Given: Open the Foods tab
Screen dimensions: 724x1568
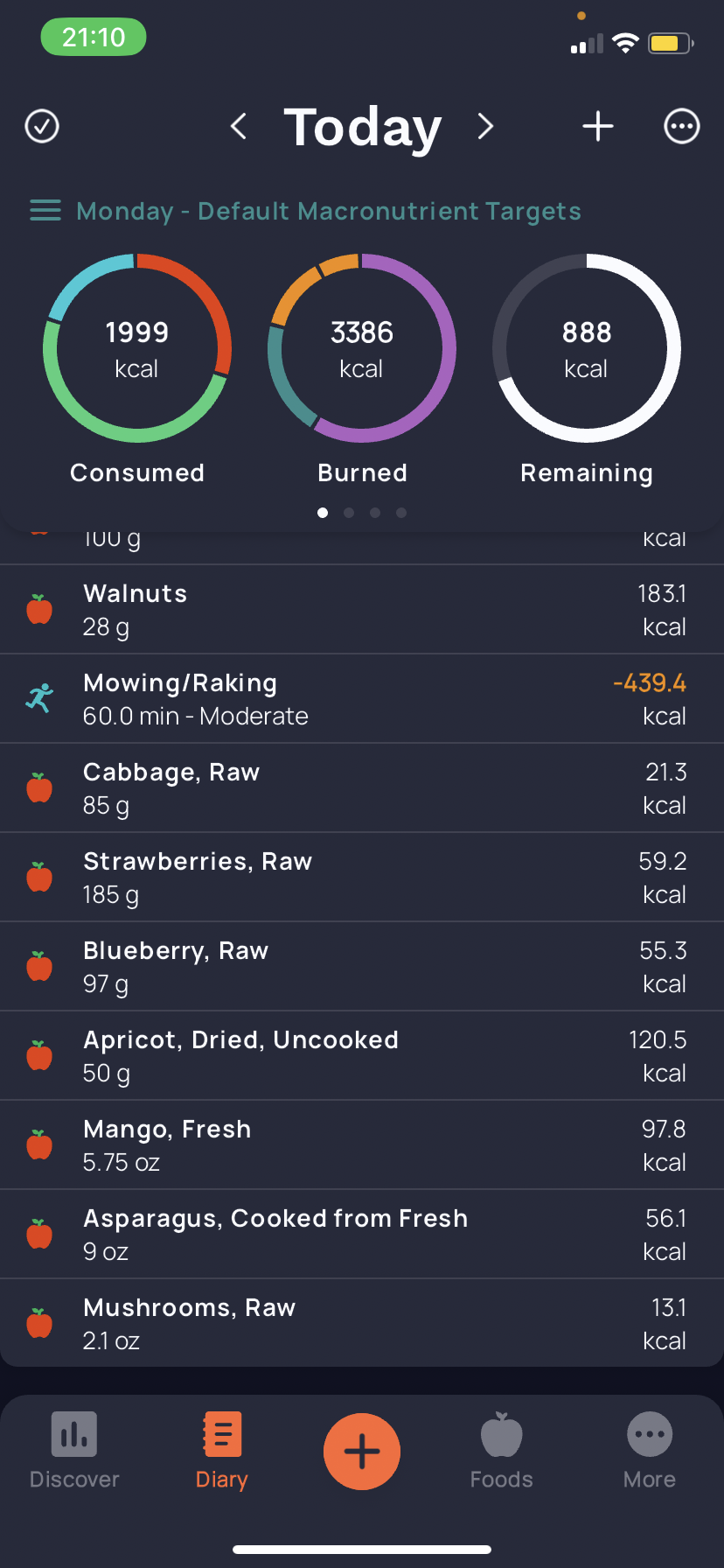Looking at the screenshot, I should tap(501, 1451).
